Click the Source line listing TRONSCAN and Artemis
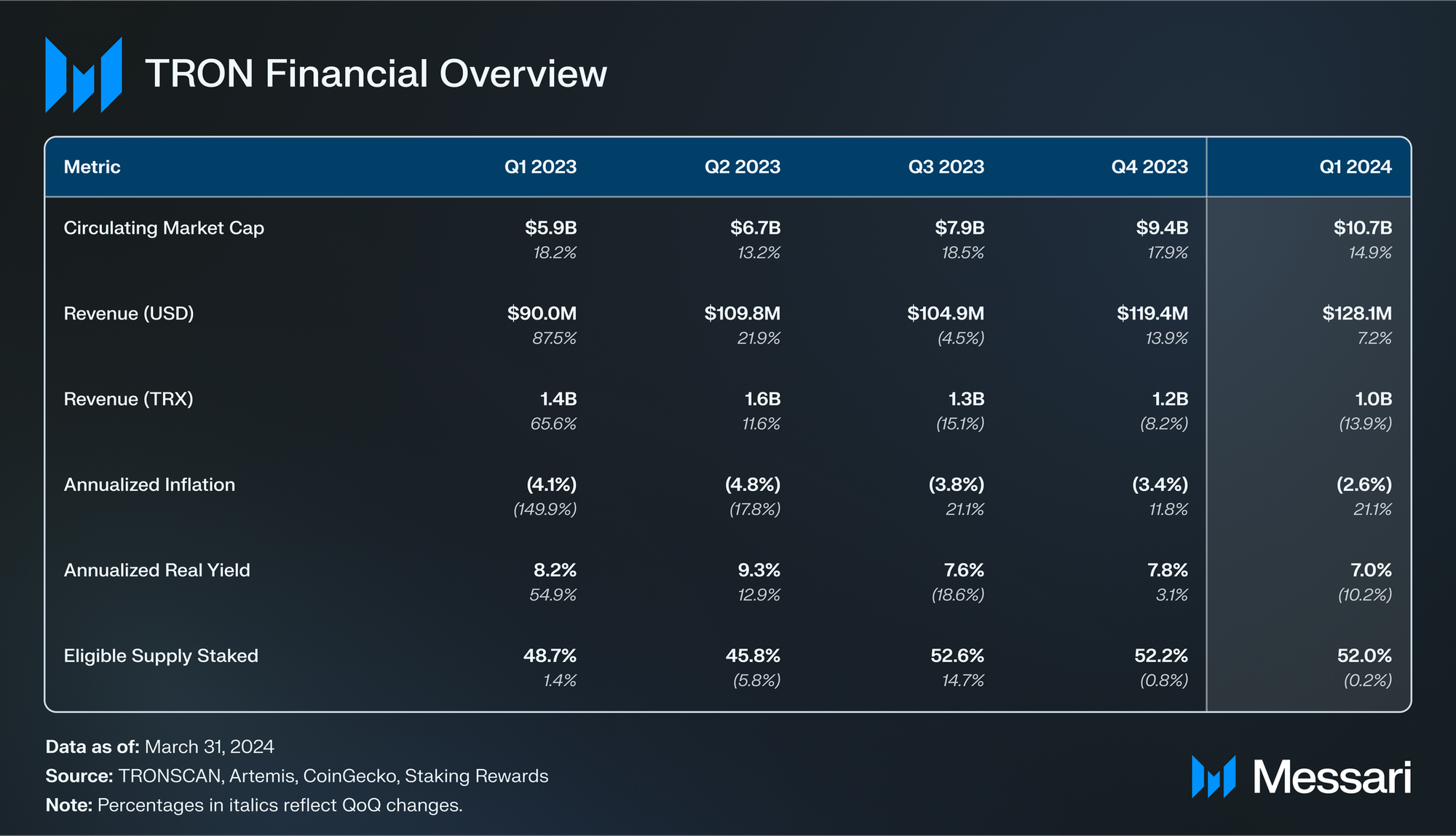The height and width of the screenshot is (836, 1456). (x=296, y=776)
